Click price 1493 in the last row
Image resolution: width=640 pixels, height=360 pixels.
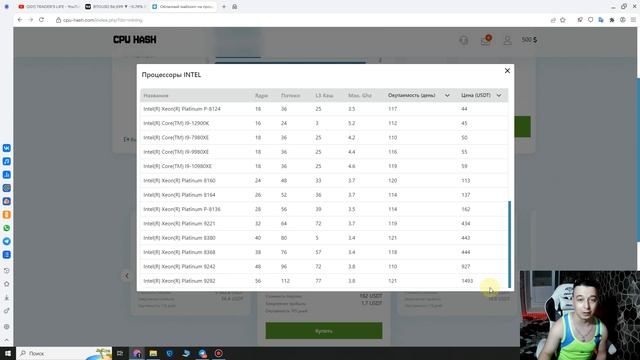coord(467,281)
